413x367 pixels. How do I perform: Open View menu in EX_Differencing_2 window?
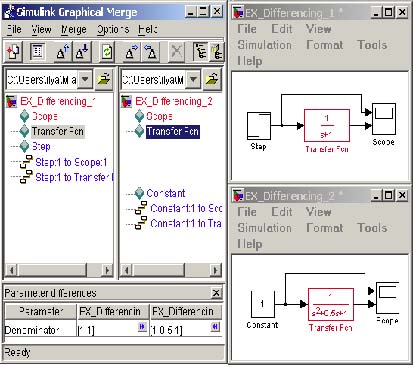click(319, 212)
